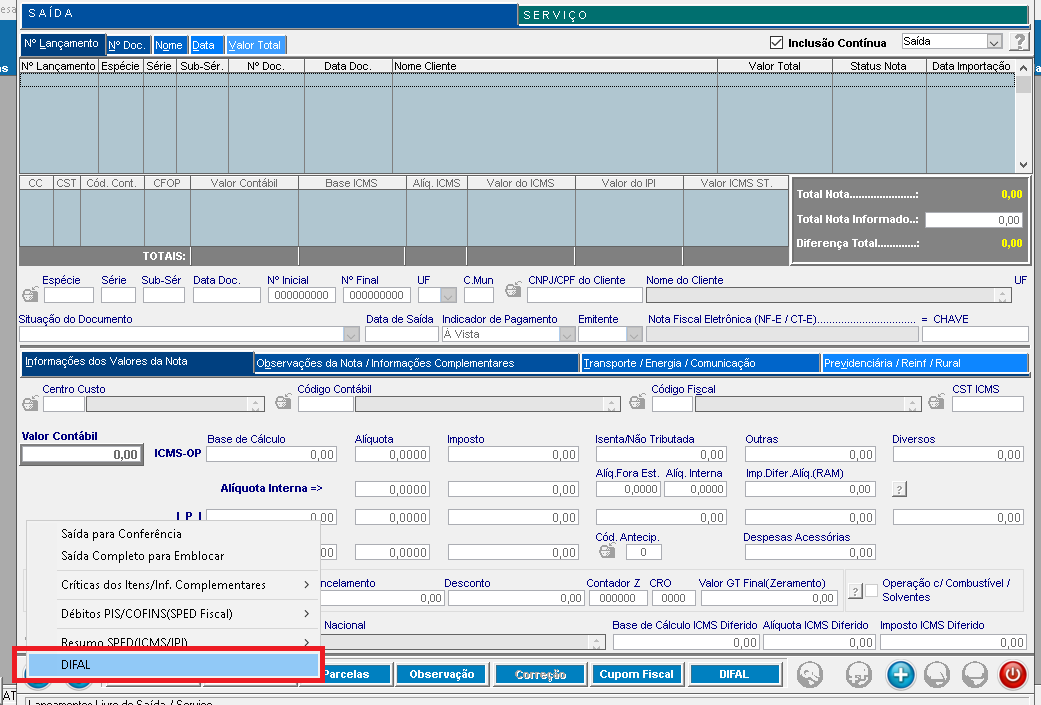Click the Despesas Acessórias field

(x=810, y=552)
